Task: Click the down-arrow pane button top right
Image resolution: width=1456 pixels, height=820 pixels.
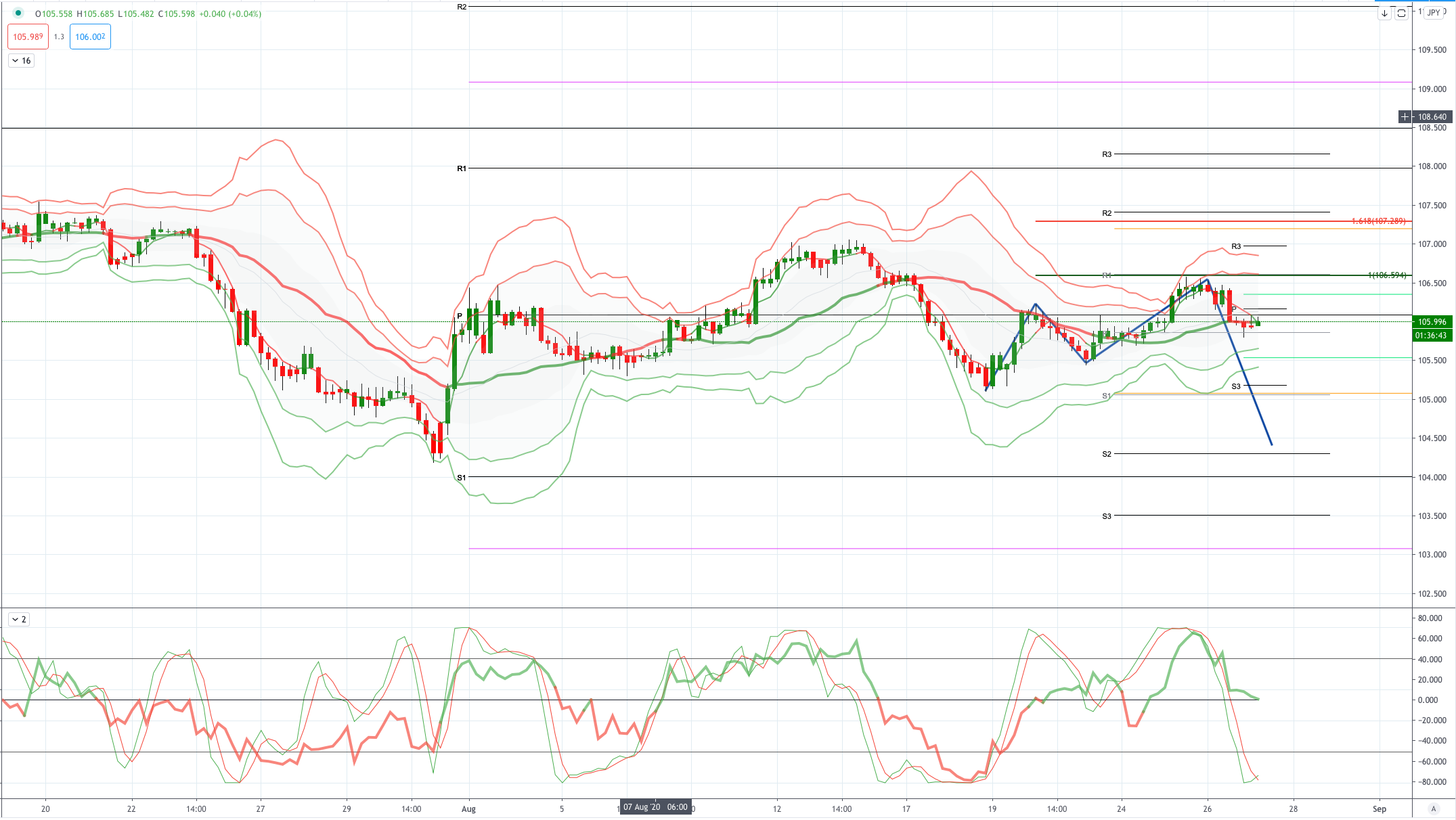Action: pos(1384,13)
